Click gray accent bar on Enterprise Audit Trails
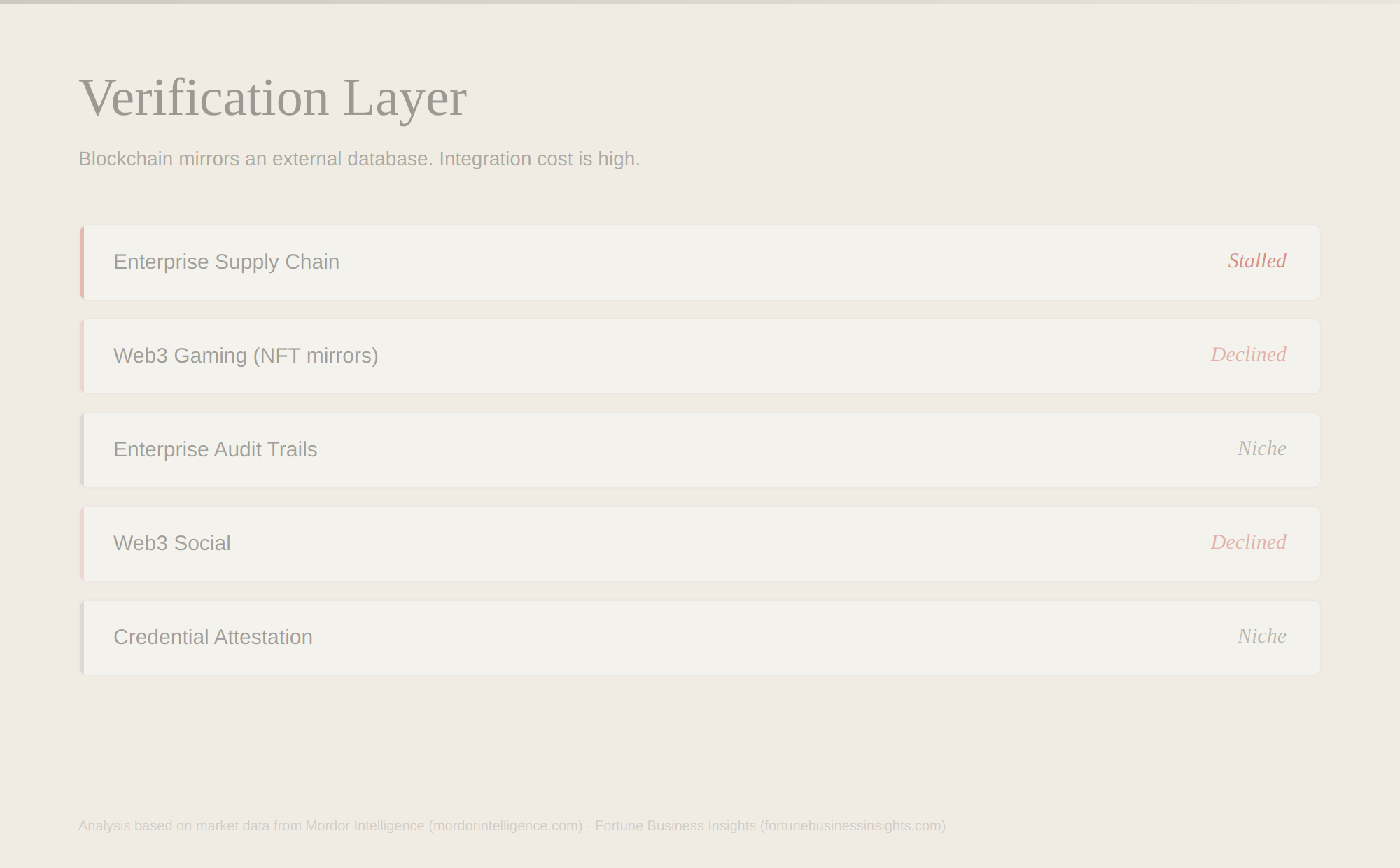1400x868 pixels. (x=82, y=450)
